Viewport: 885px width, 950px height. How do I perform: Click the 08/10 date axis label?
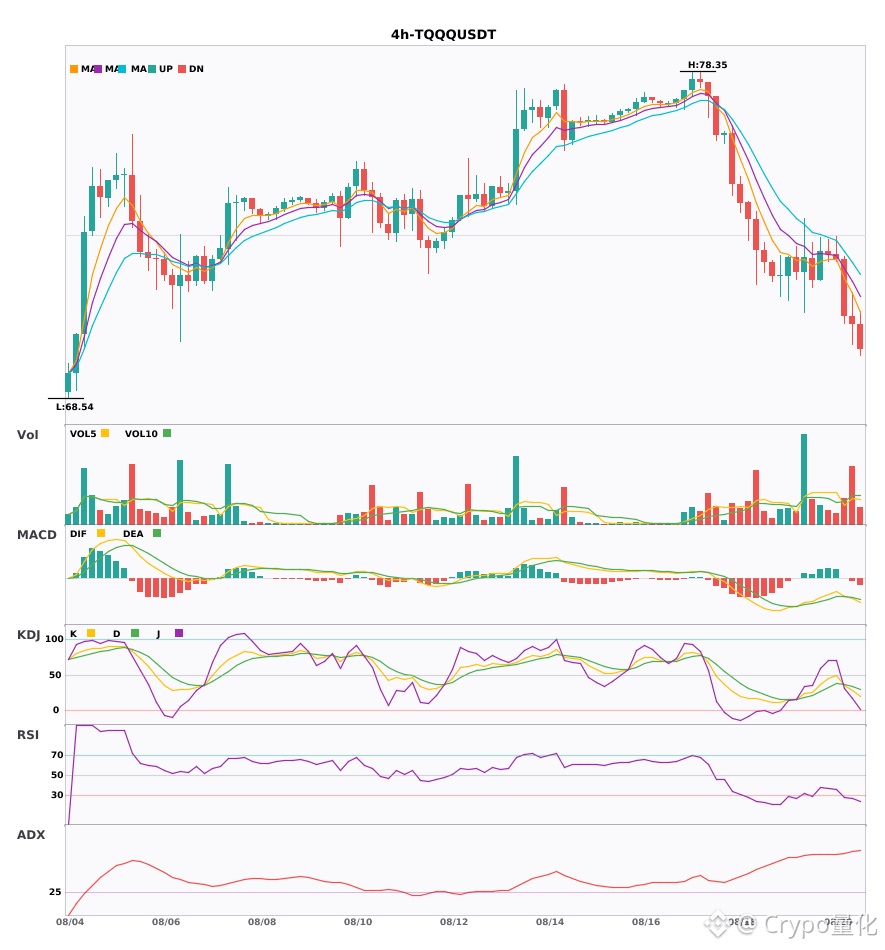point(358,922)
